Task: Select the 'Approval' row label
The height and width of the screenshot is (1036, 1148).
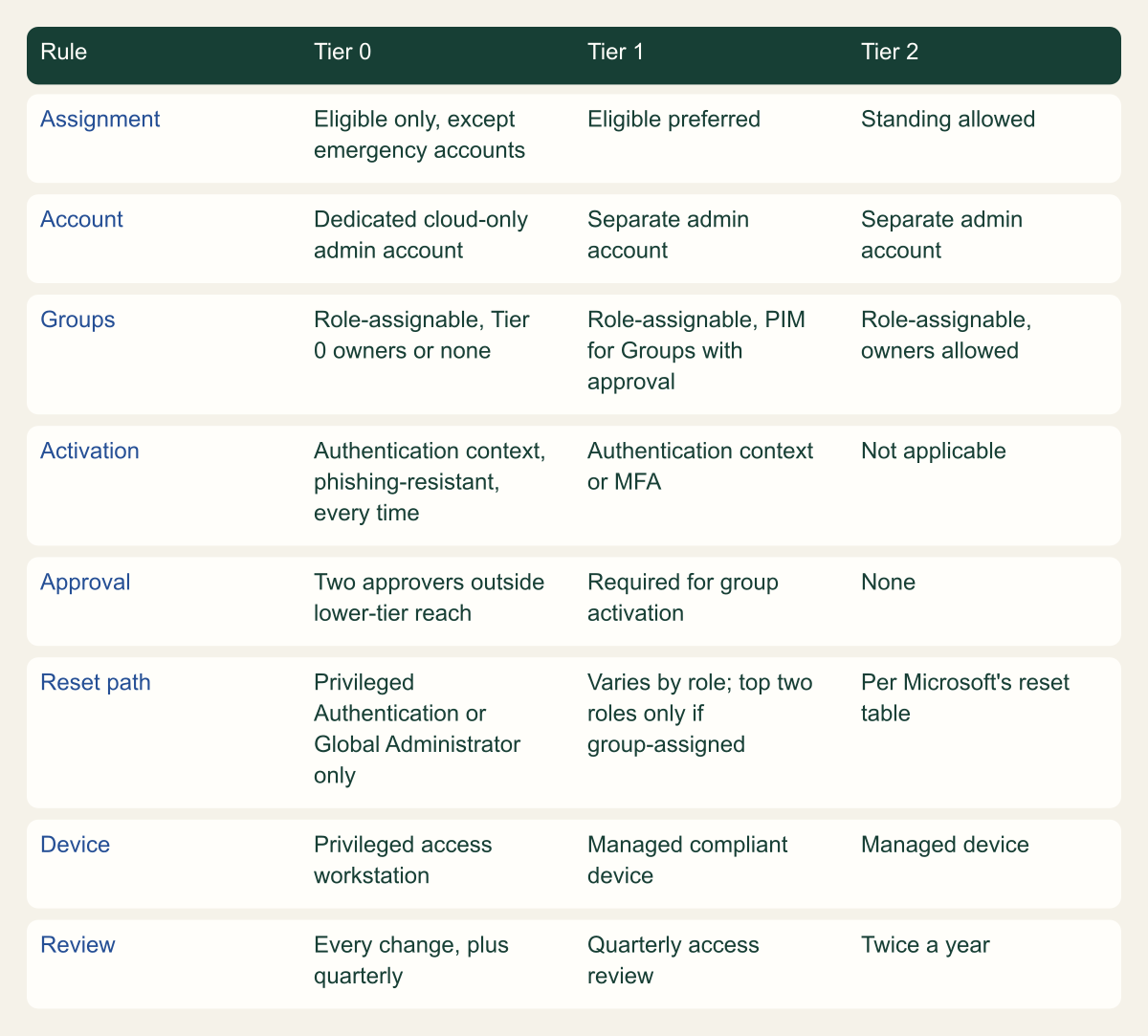Action: coord(85,582)
